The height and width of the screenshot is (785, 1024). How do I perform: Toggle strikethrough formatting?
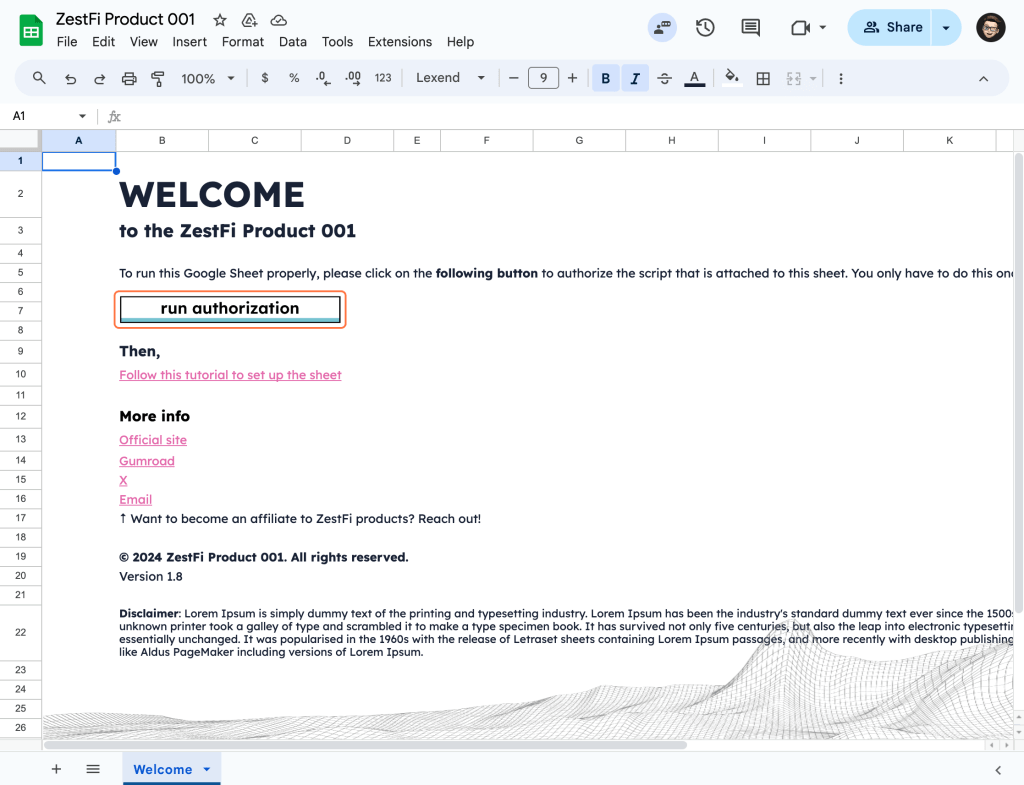[x=665, y=77]
